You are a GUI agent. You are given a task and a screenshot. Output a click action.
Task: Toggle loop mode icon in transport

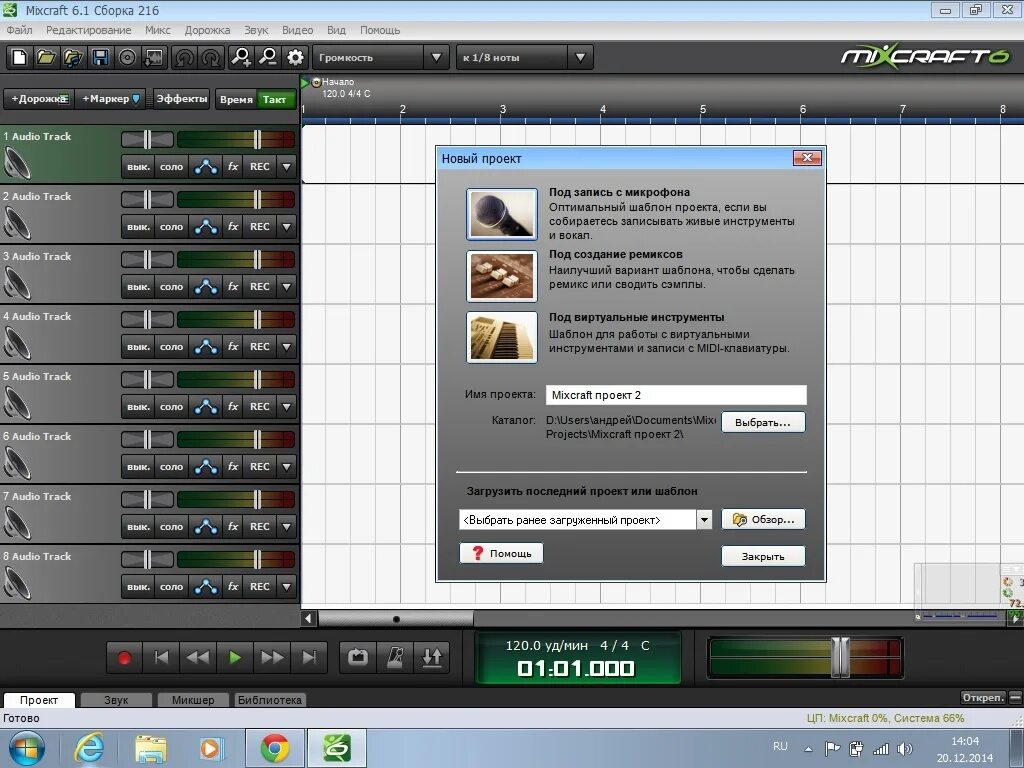click(358, 658)
